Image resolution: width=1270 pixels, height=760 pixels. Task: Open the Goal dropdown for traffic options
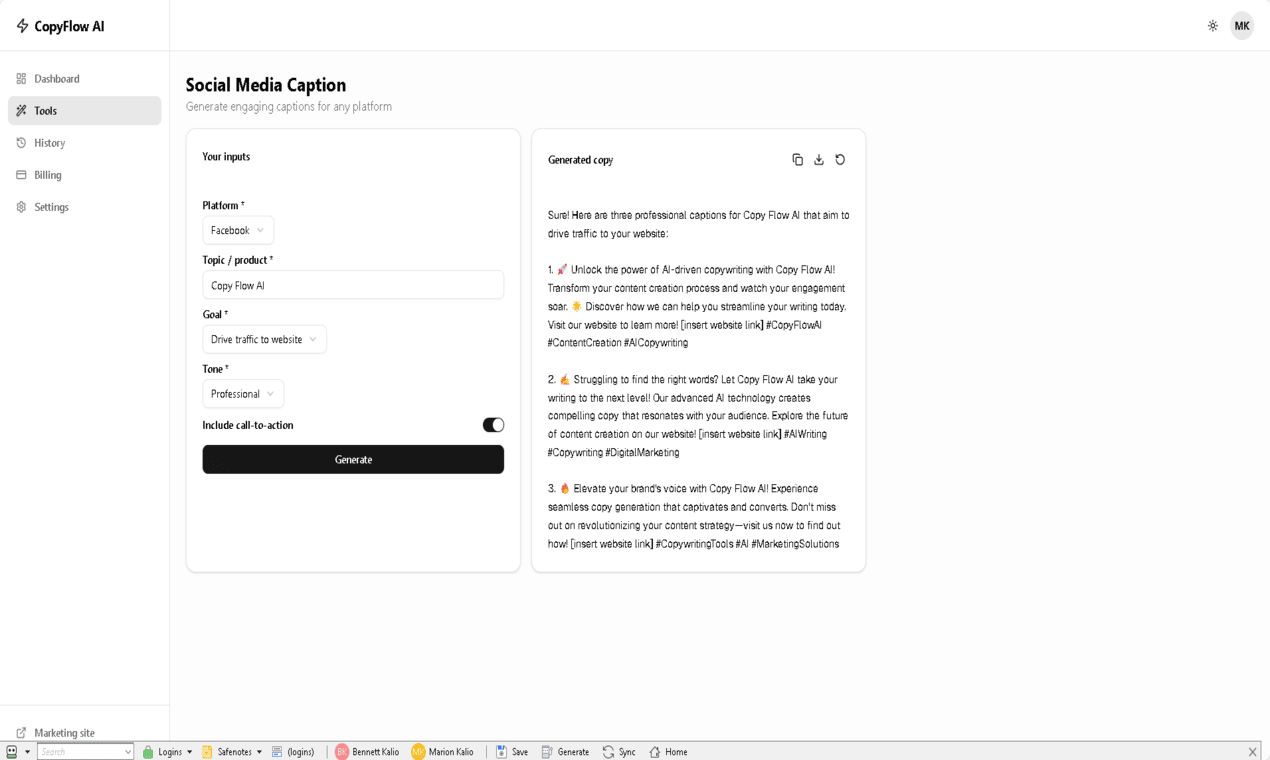263,339
